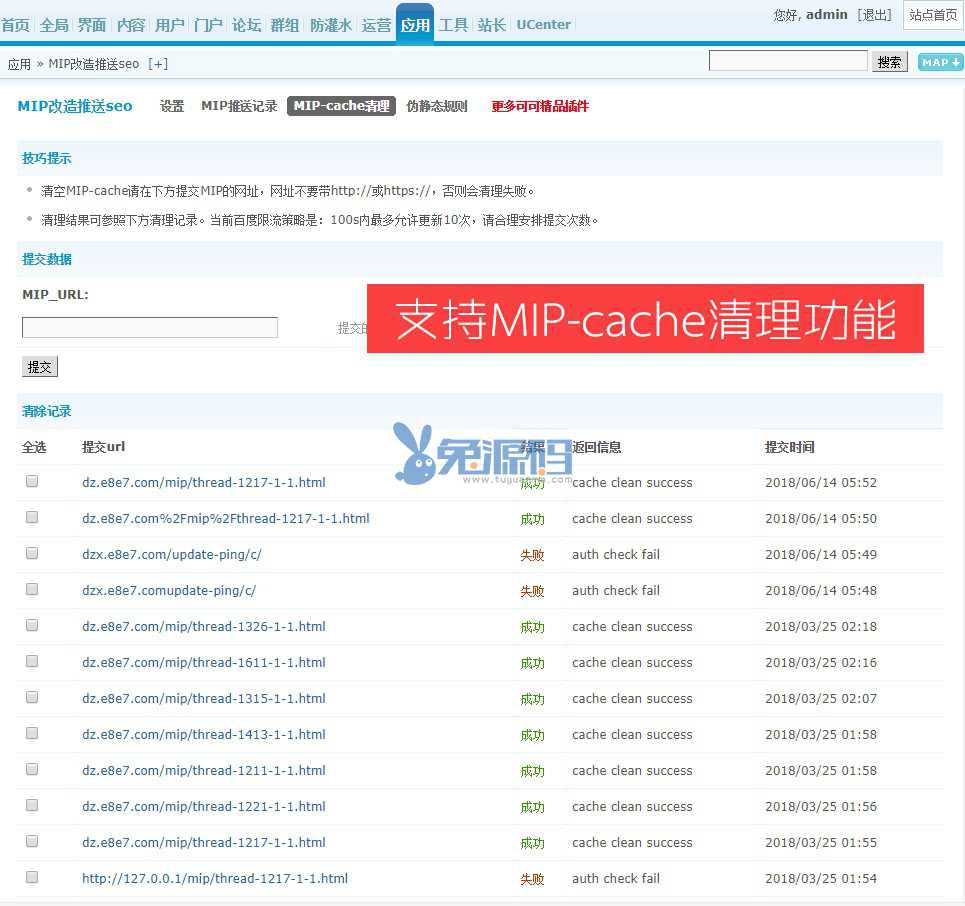Image resolution: width=965 pixels, height=906 pixels.
Task: Open the thread-1217 link dated 05:52
Action: (204, 483)
